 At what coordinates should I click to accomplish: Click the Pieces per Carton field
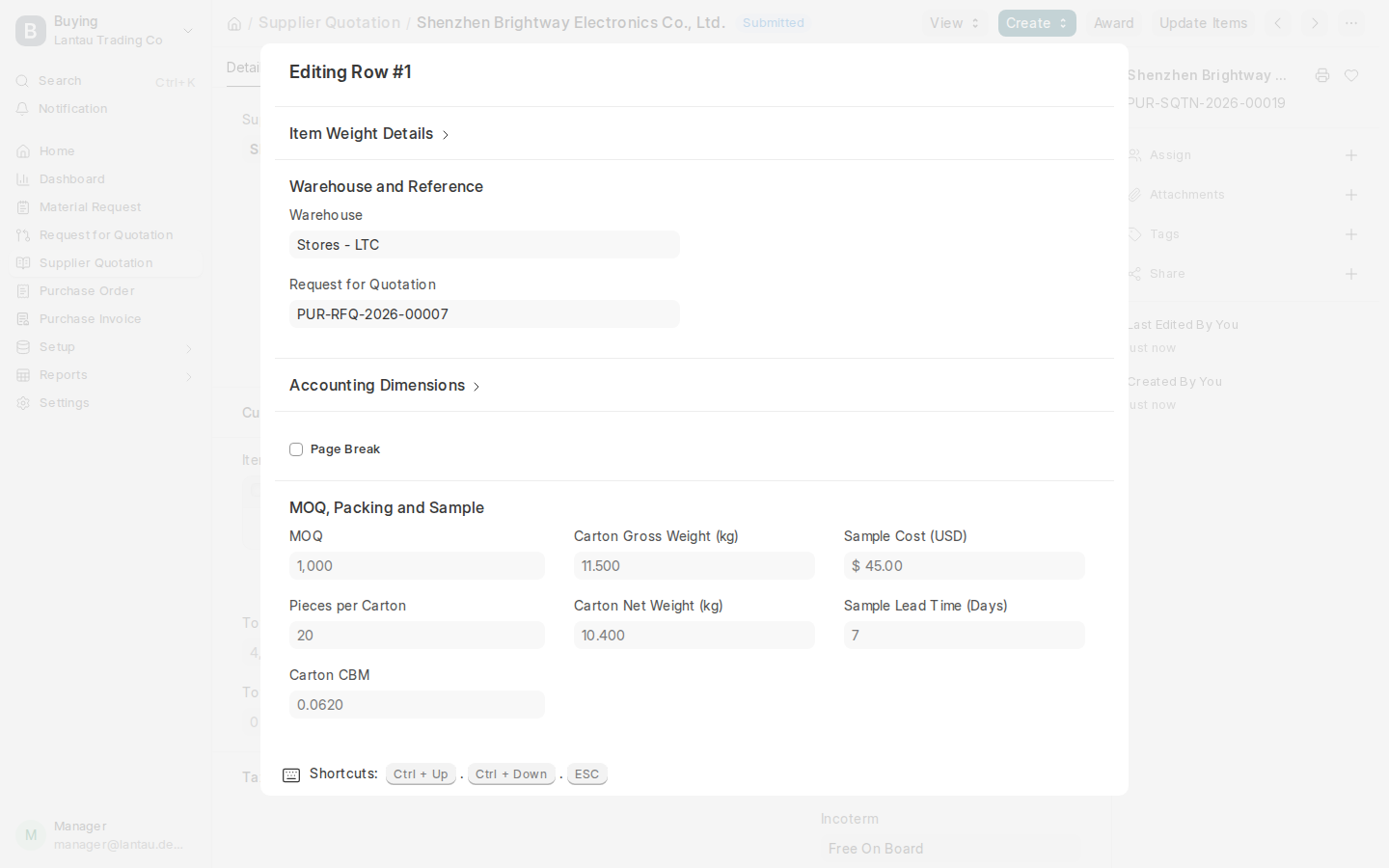(x=417, y=636)
